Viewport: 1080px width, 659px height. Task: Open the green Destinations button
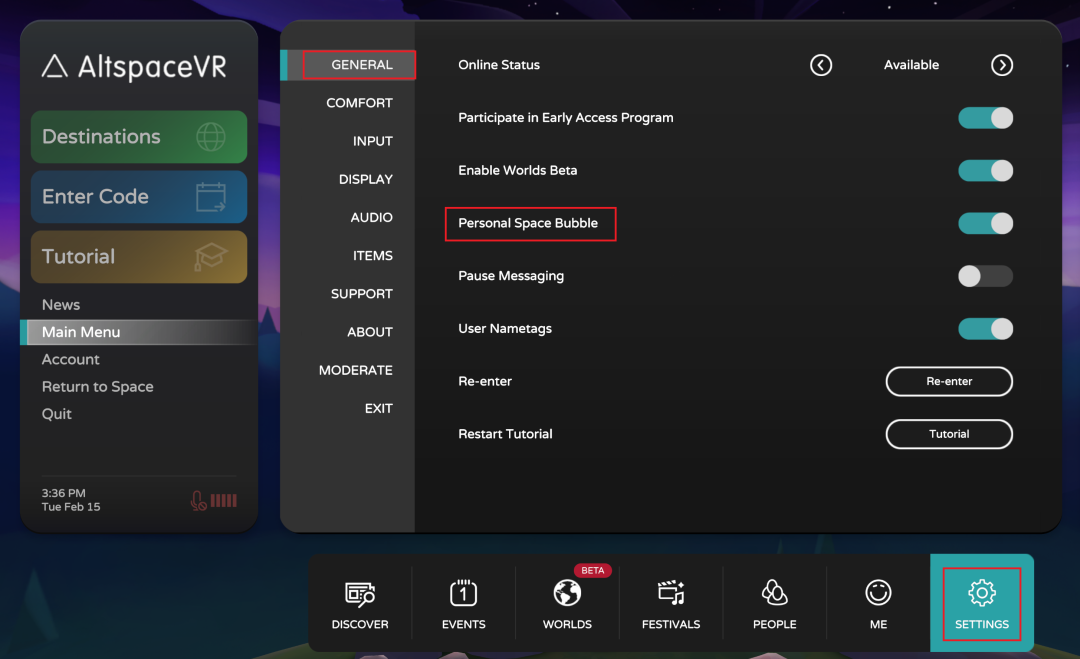pyautogui.click(x=138, y=136)
